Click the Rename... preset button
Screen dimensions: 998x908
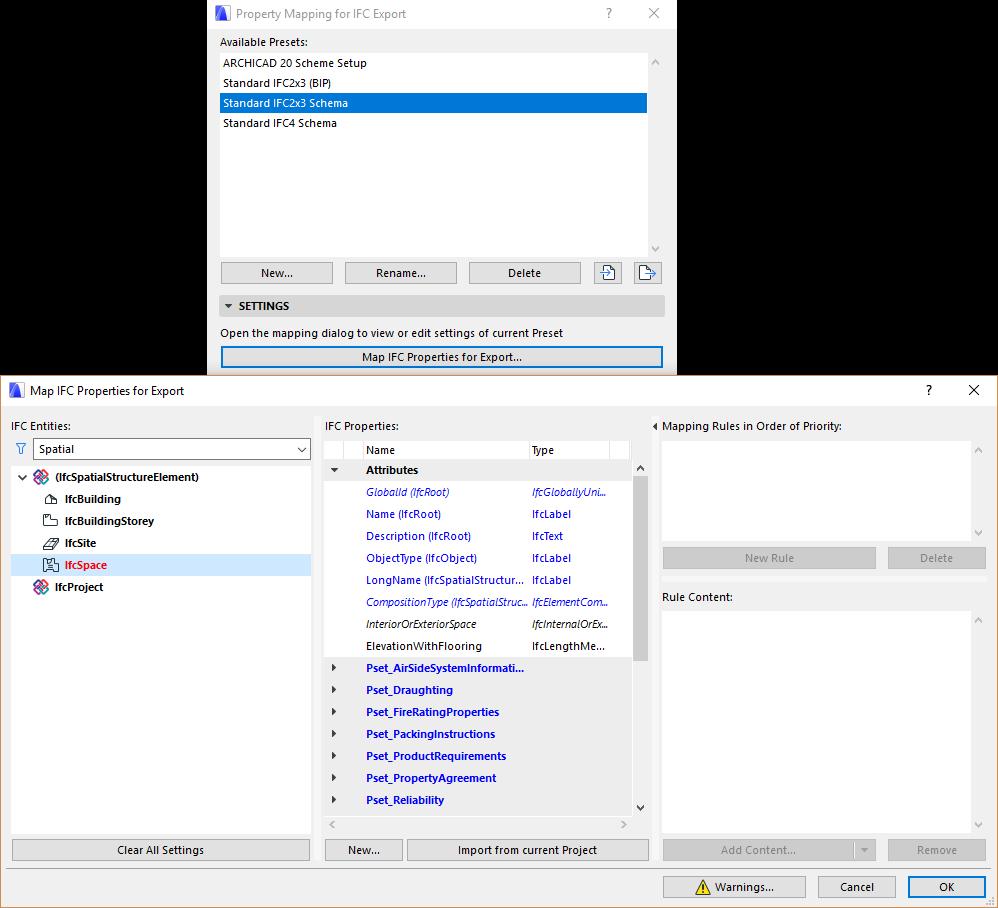pos(401,273)
